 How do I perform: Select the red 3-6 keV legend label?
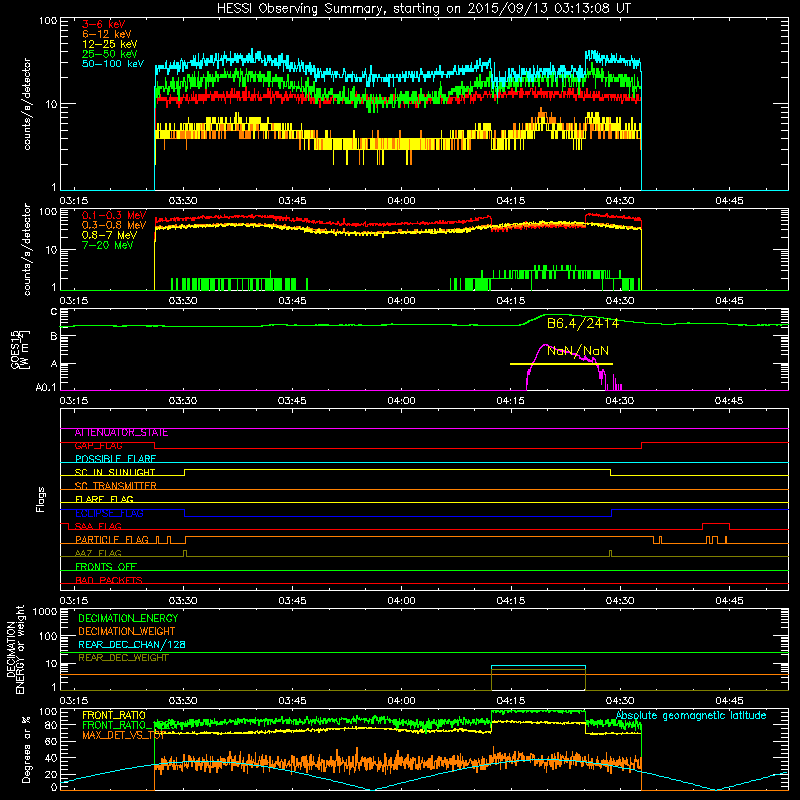pos(104,24)
